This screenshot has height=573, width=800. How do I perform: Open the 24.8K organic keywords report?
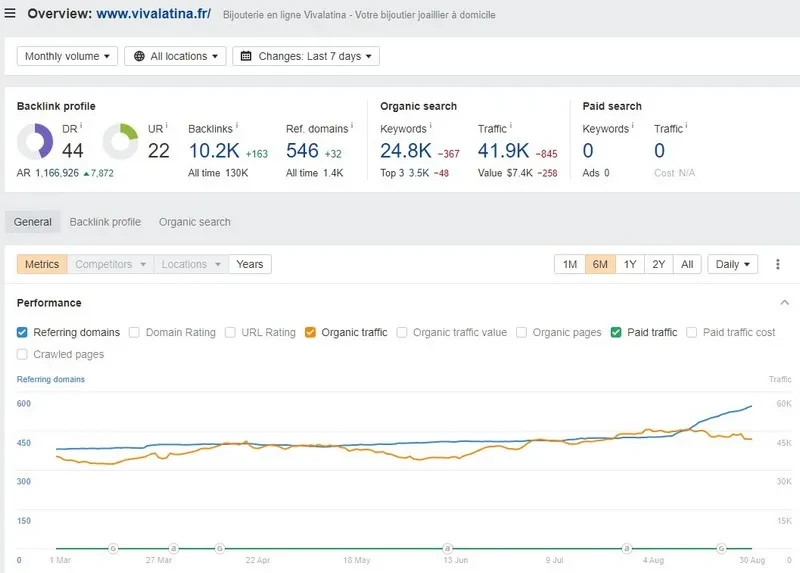(406, 151)
